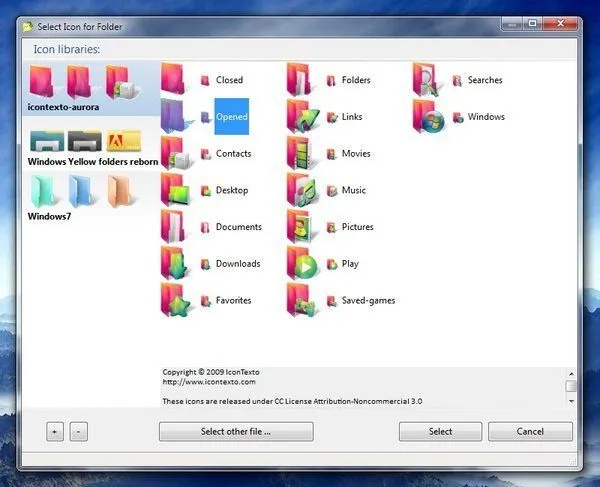Click the license text scrollbar down arrow
600x487 pixels.
[571, 401]
